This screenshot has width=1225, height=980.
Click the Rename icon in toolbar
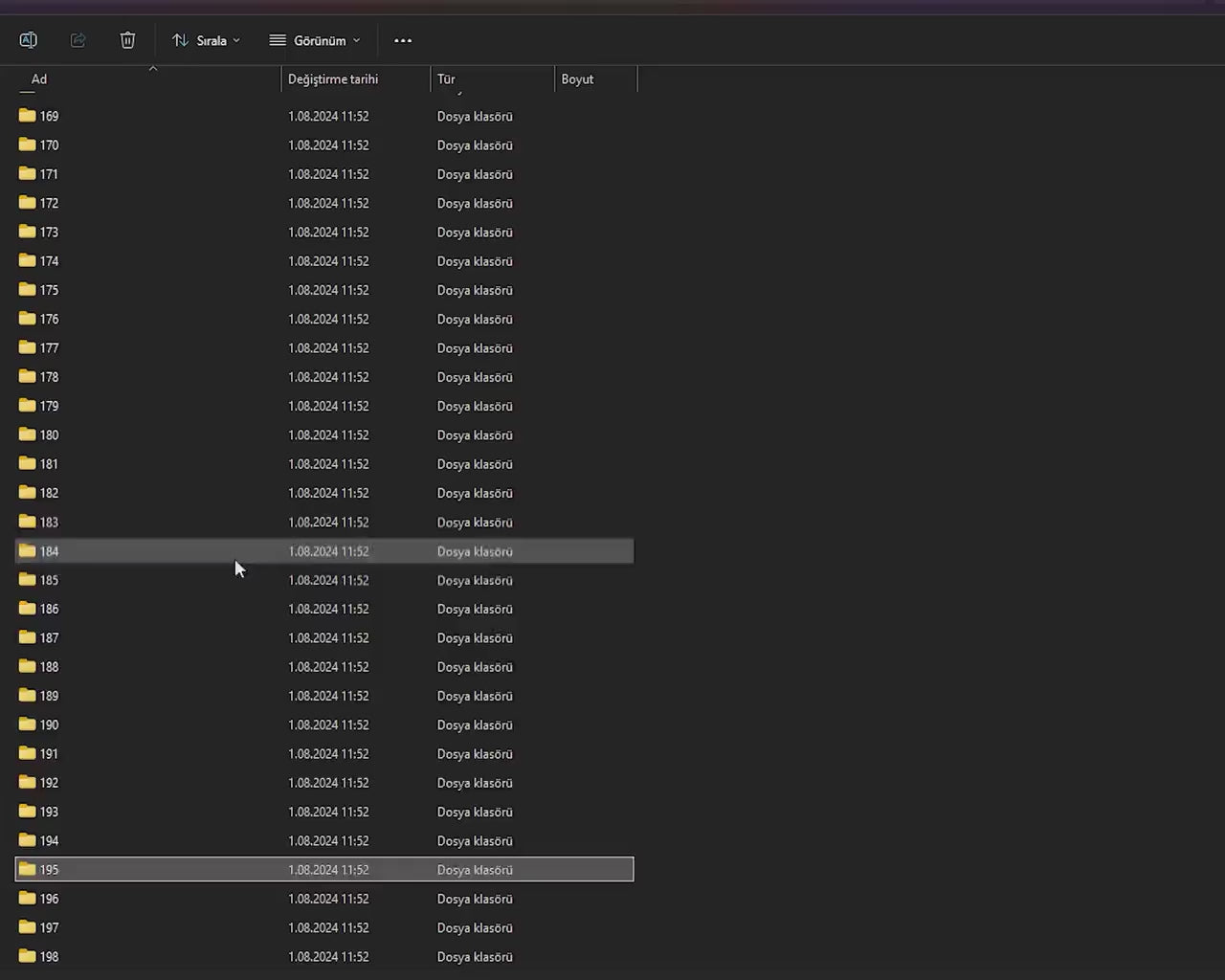(x=28, y=40)
